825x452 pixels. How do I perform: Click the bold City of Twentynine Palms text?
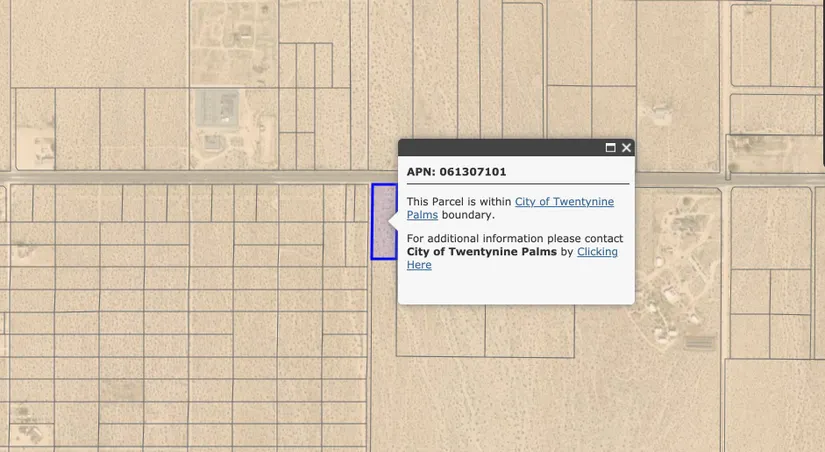482,252
